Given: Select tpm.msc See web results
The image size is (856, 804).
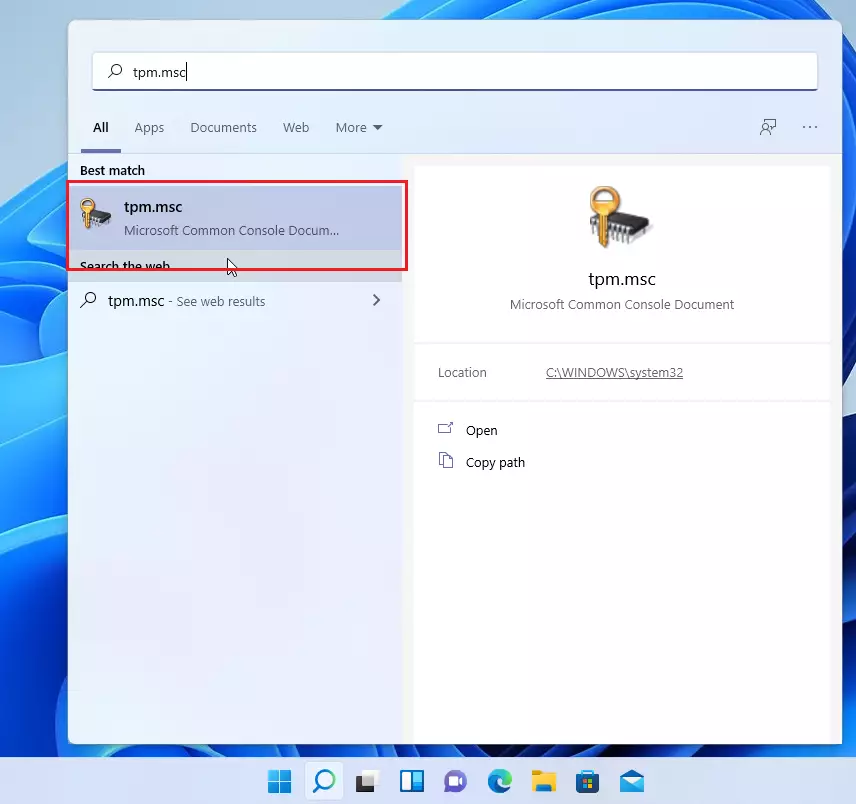Looking at the screenshot, I should point(235,301).
